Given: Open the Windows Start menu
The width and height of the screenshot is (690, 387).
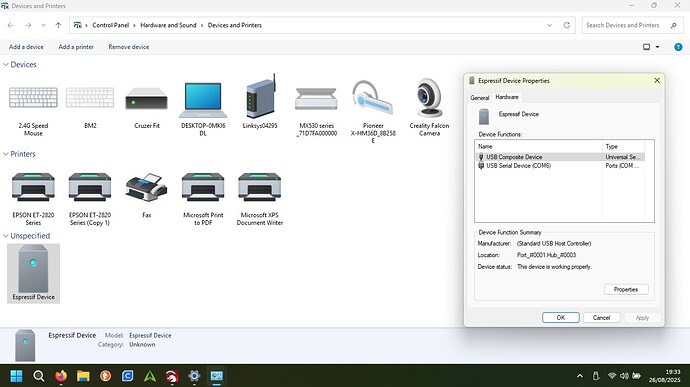Looking at the screenshot, I should tap(16, 376).
